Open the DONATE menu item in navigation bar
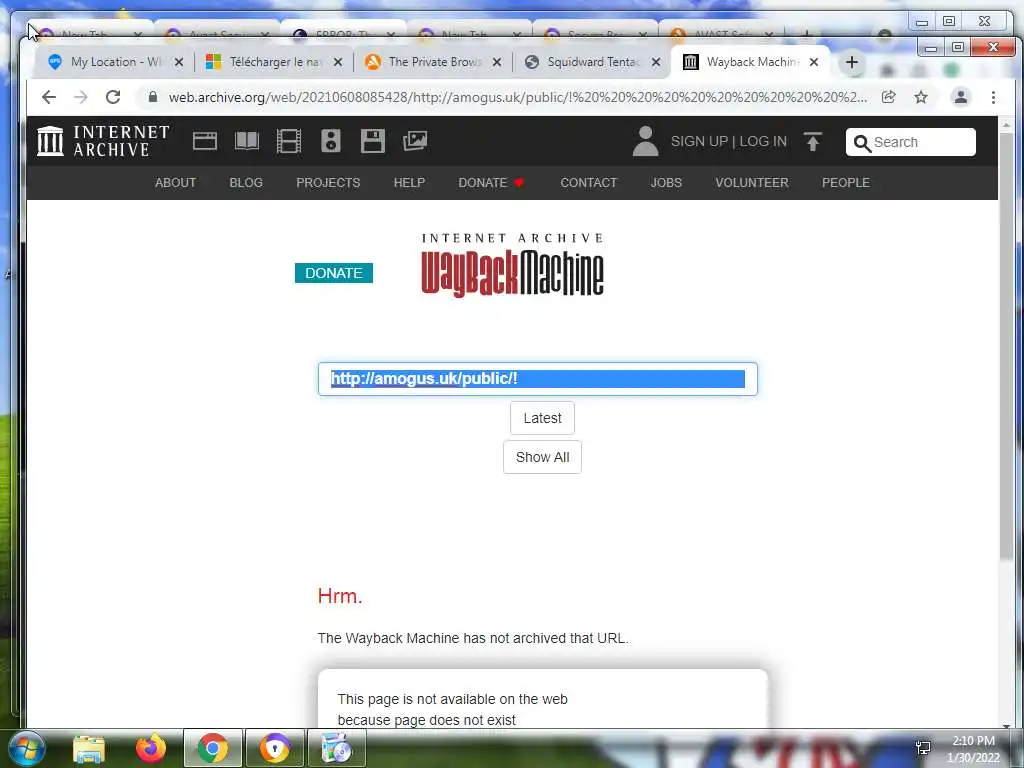This screenshot has width=1024, height=768. tap(491, 183)
